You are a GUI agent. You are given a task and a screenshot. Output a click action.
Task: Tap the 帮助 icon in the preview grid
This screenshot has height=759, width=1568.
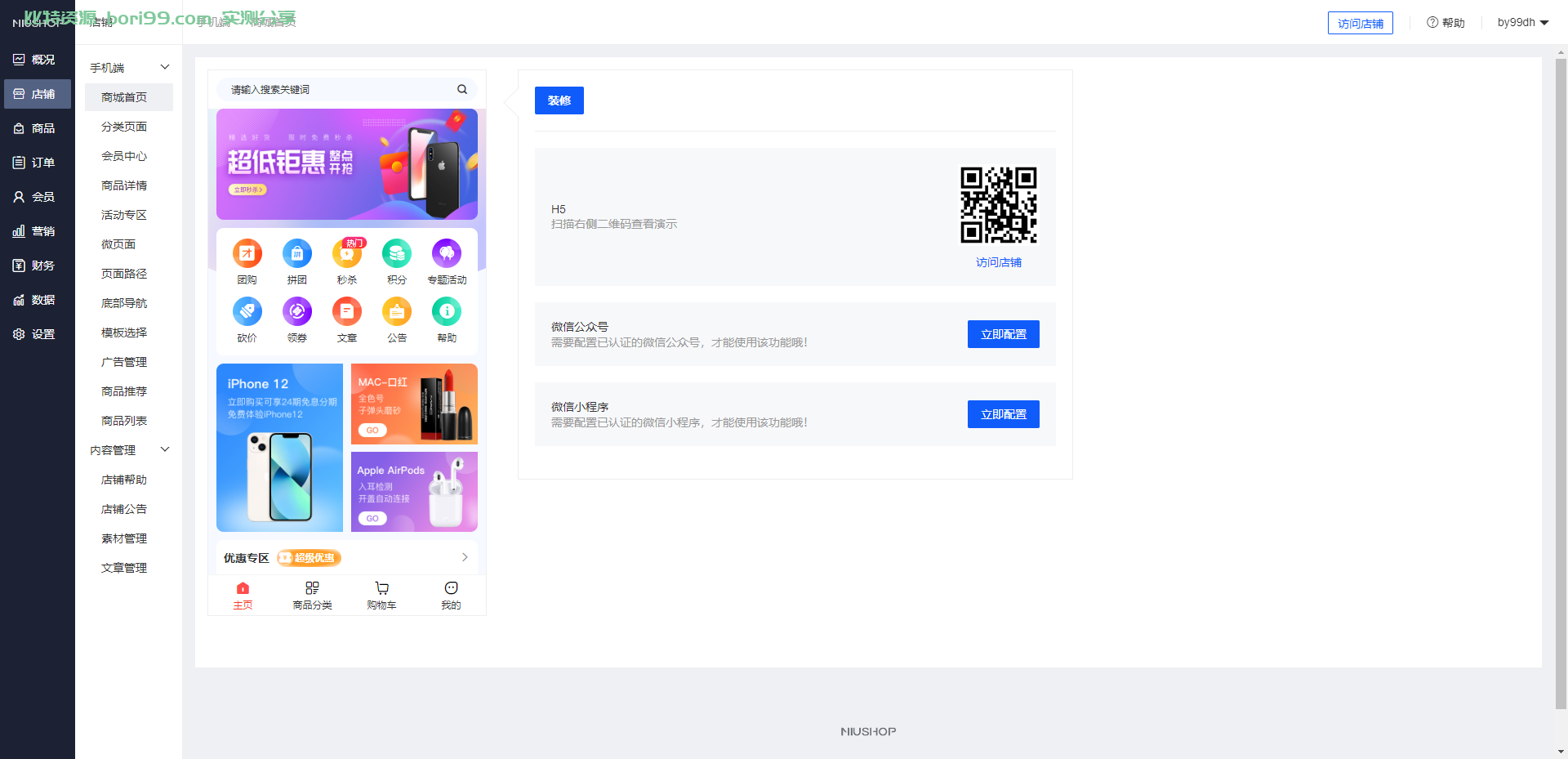(x=447, y=311)
